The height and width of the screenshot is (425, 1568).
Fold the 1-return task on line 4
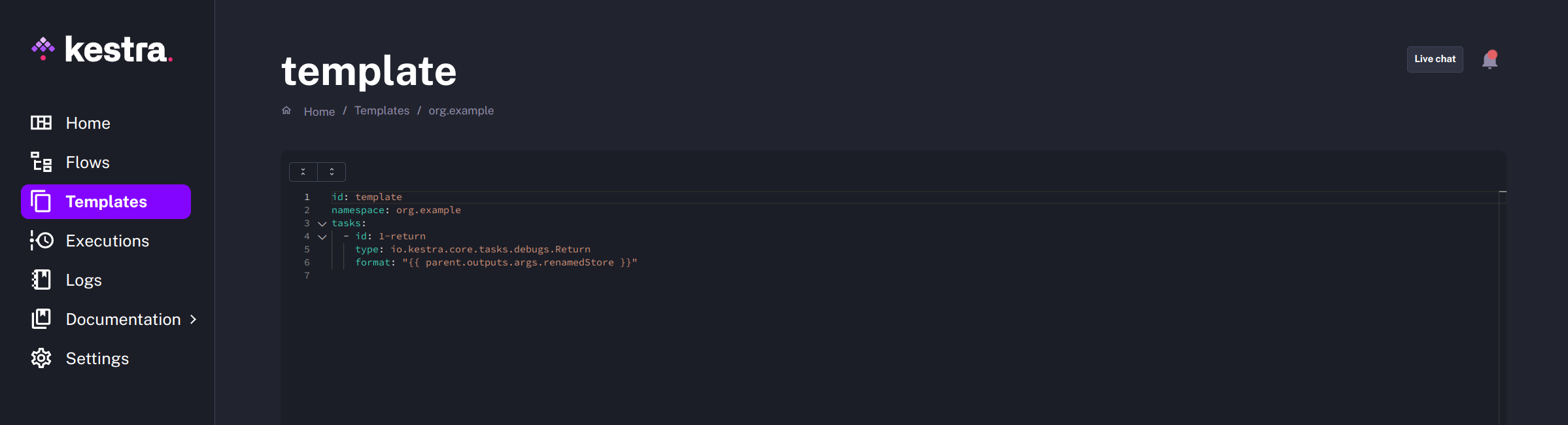point(322,237)
